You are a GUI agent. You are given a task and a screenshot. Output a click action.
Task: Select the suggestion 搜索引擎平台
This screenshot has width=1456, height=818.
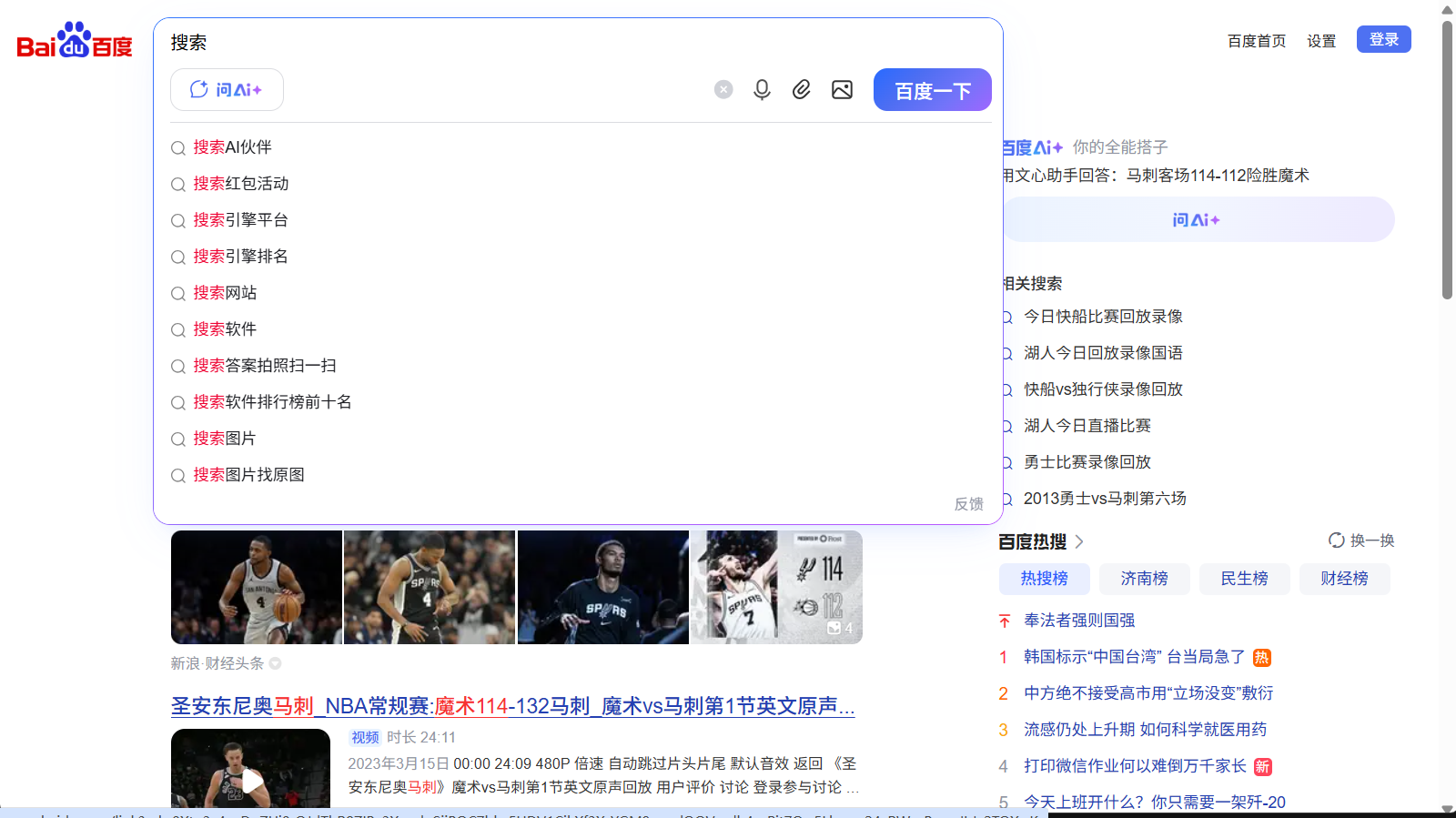(241, 220)
